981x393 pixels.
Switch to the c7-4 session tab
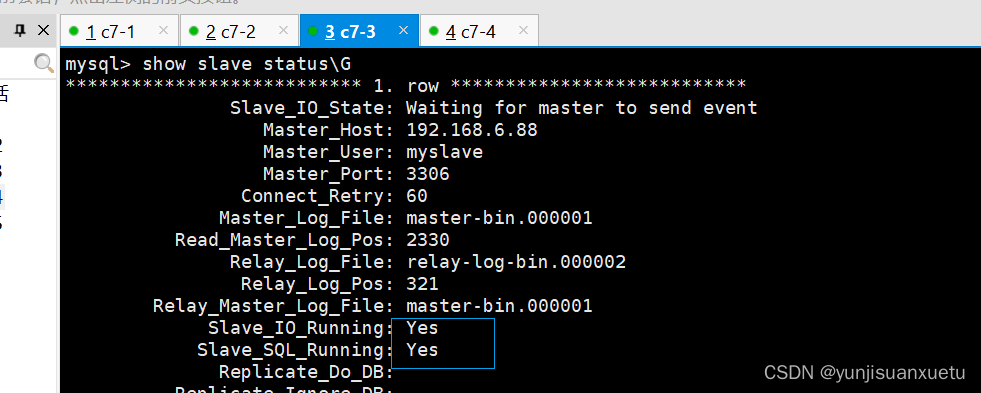(x=479, y=31)
